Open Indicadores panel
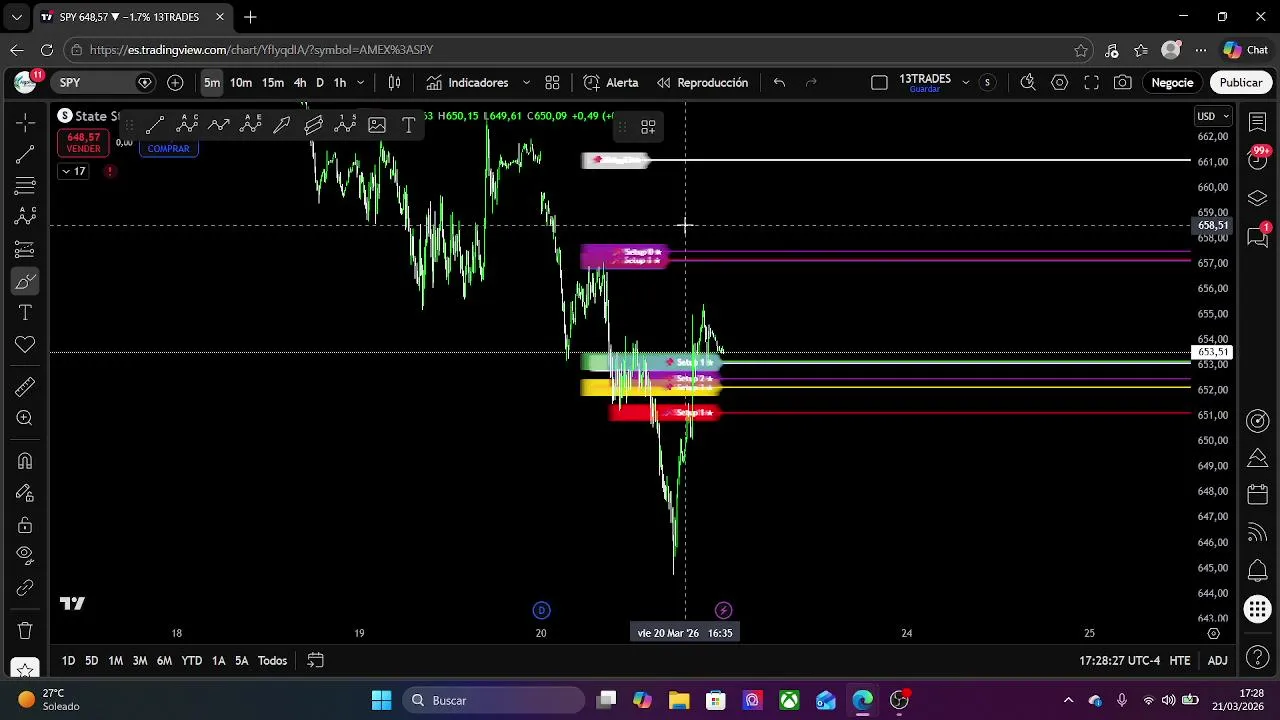The height and width of the screenshot is (720, 1280). 467,83
